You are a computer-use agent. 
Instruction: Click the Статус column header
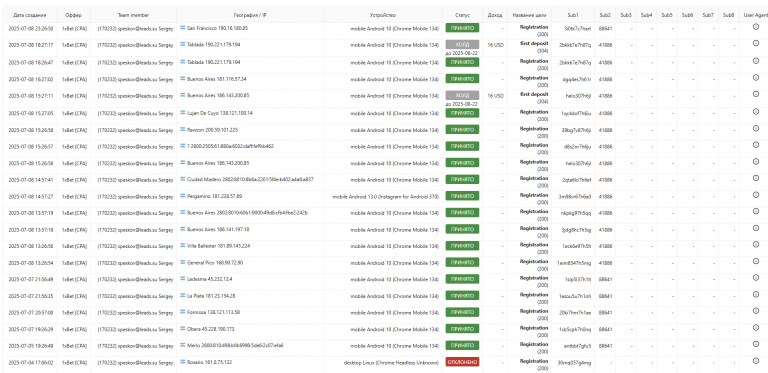click(462, 15)
